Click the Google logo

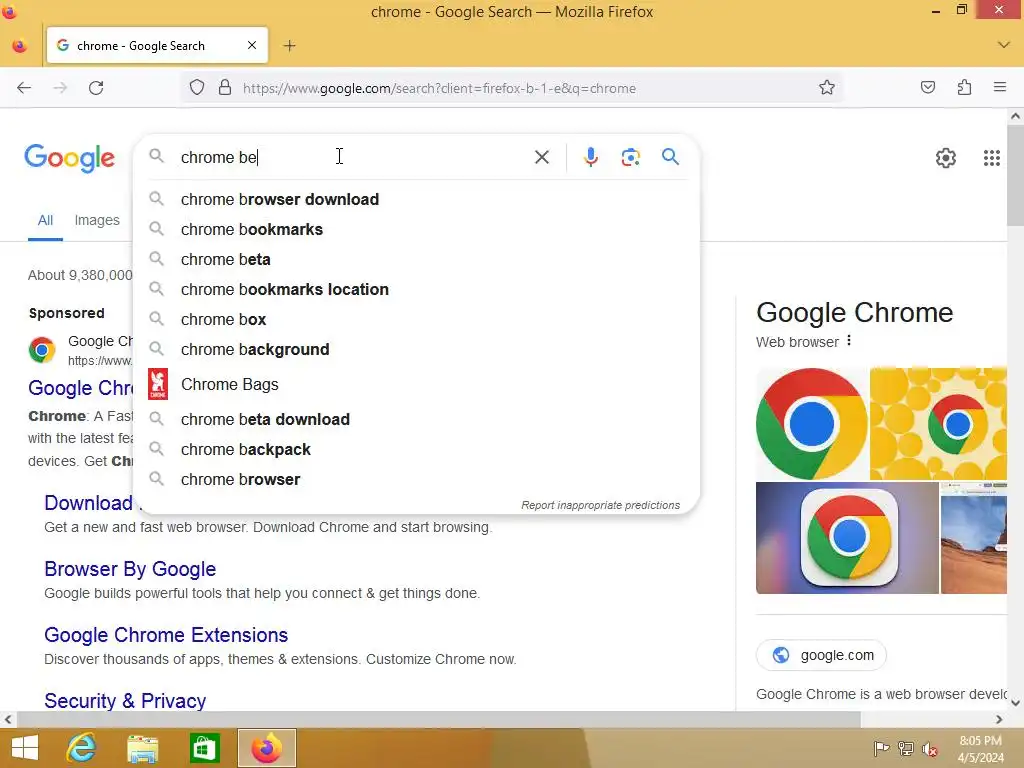click(x=69, y=158)
